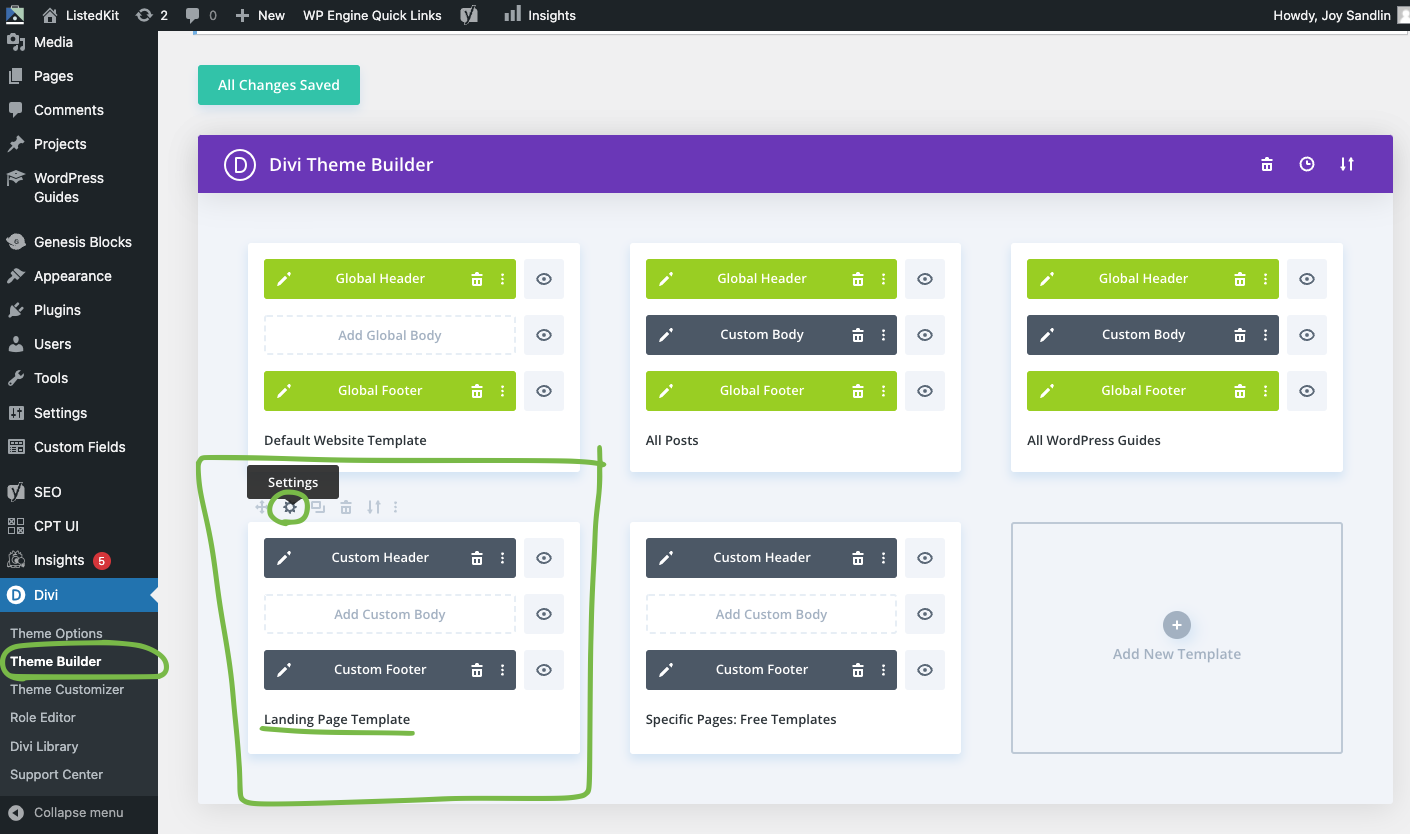Click the move handle icon above Landing Page Template
This screenshot has height=834, width=1410.
[x=262, y=507]
